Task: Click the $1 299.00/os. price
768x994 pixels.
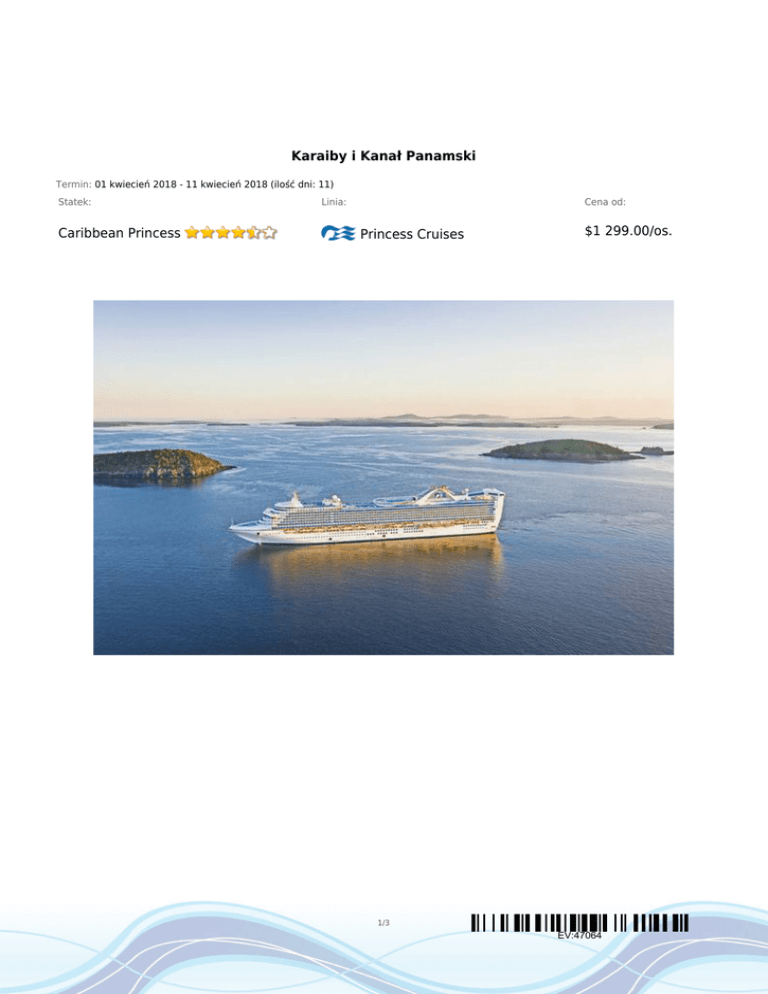Action: pyautogui.click(x=628, y=231)
